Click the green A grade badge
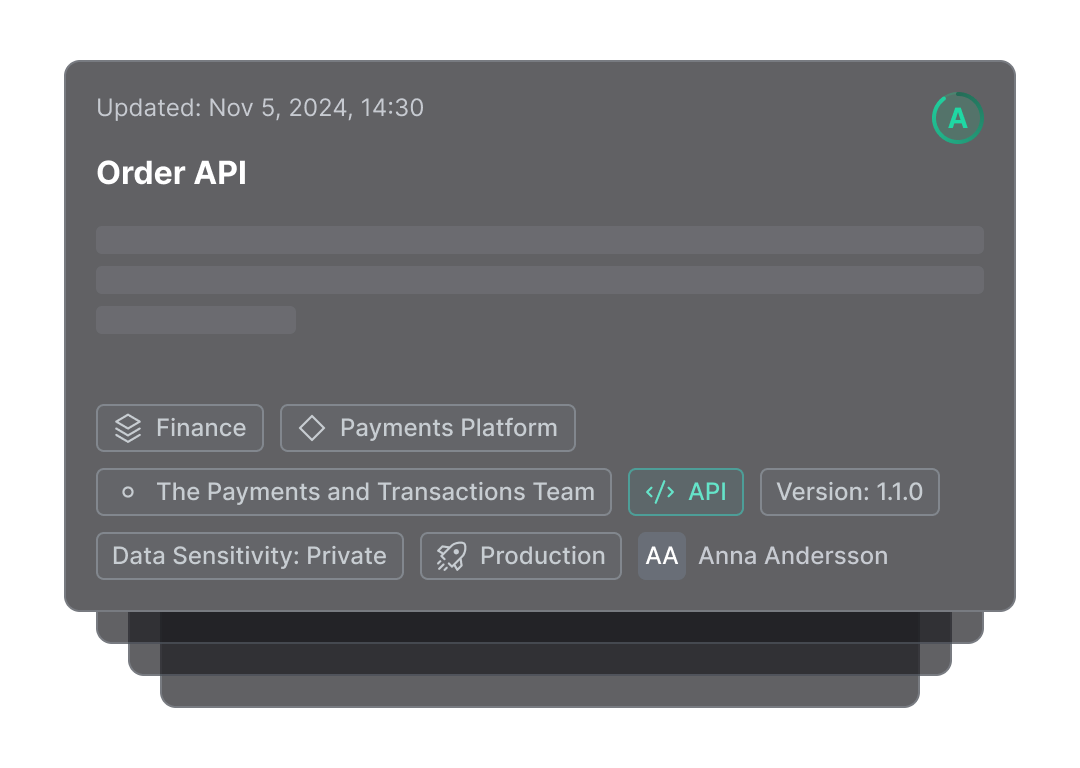 click(x=957, y=118)
